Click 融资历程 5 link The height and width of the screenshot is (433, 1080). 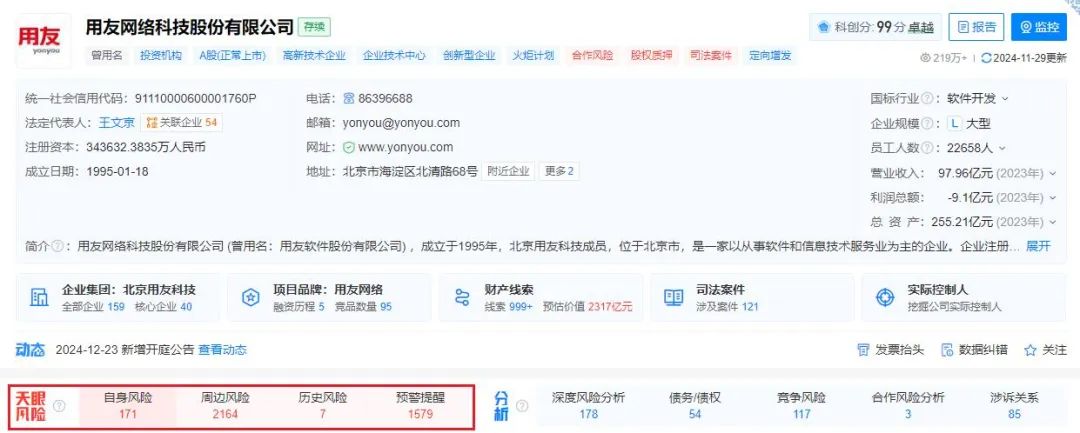[299, 306]
